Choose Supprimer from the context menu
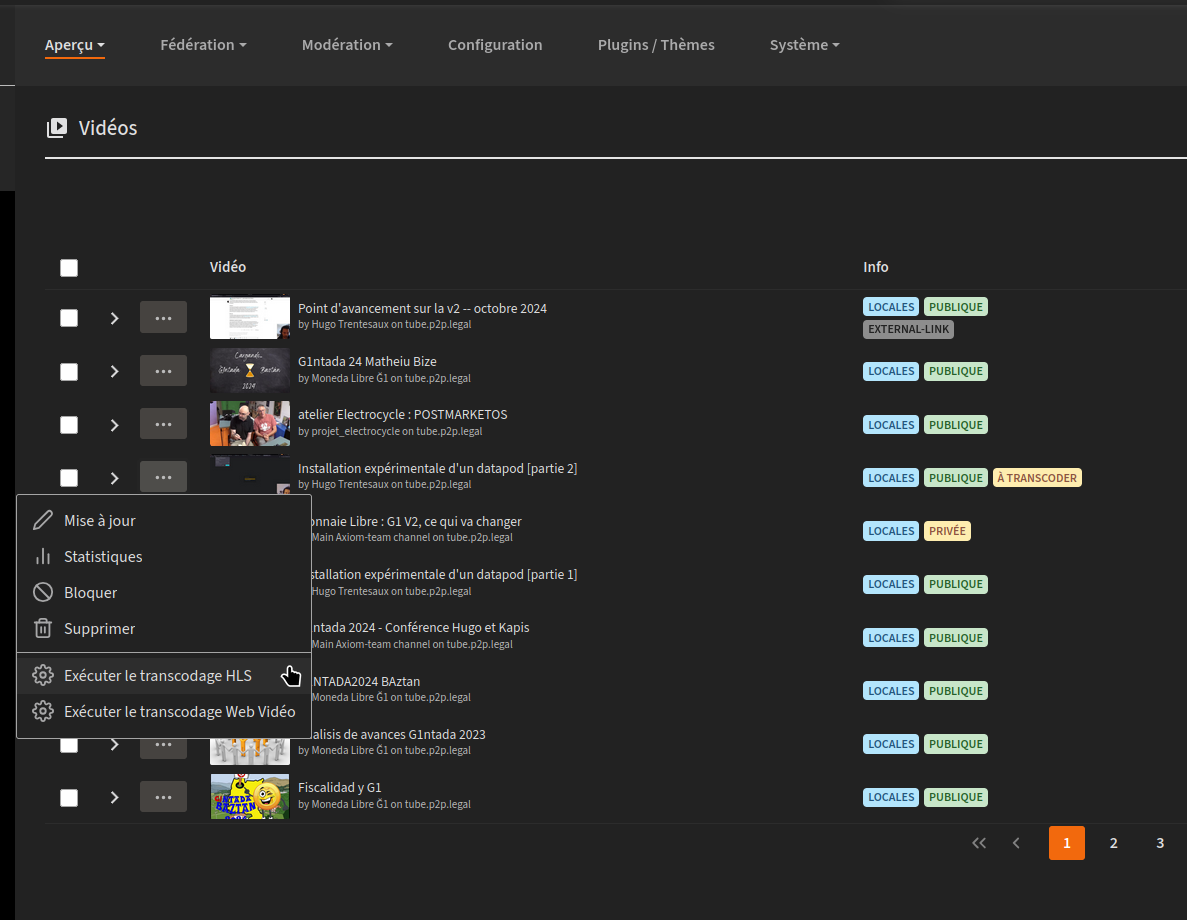The height and width of the screenshot is (920, 1187). (164, 628)
